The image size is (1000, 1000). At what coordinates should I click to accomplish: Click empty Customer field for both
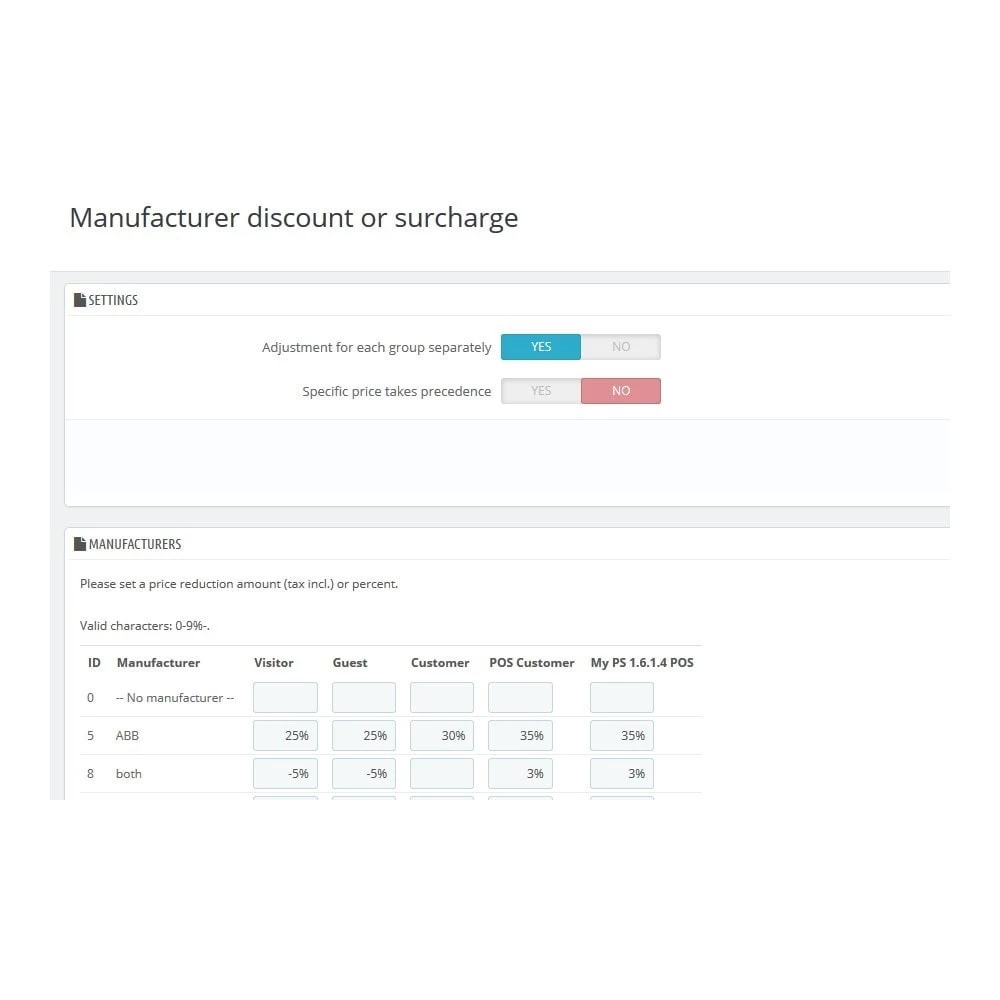(x=442, y=774)
